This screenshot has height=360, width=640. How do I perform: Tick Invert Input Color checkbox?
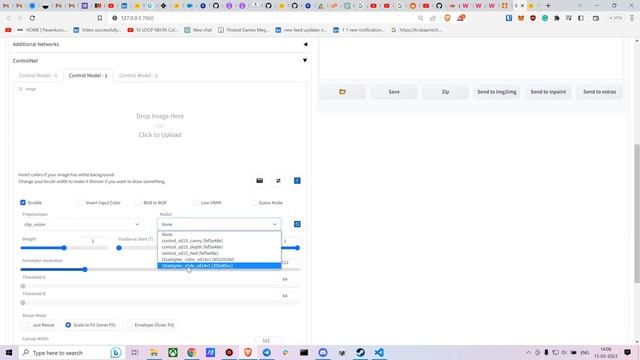click(80, 202)
